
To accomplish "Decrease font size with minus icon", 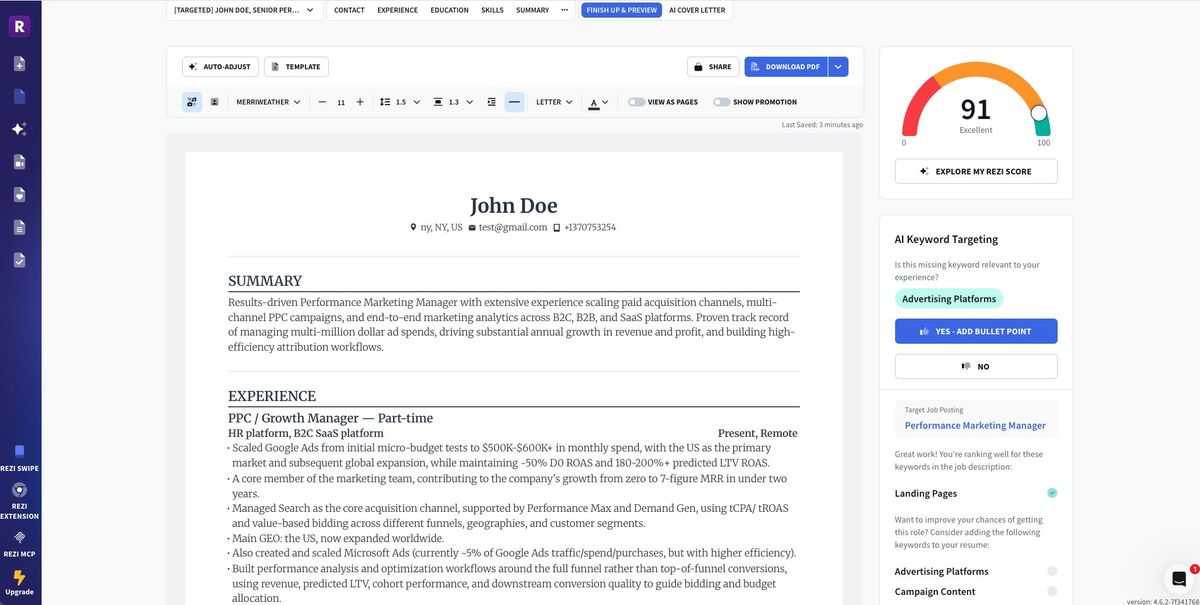I will (x=322, y=102).
